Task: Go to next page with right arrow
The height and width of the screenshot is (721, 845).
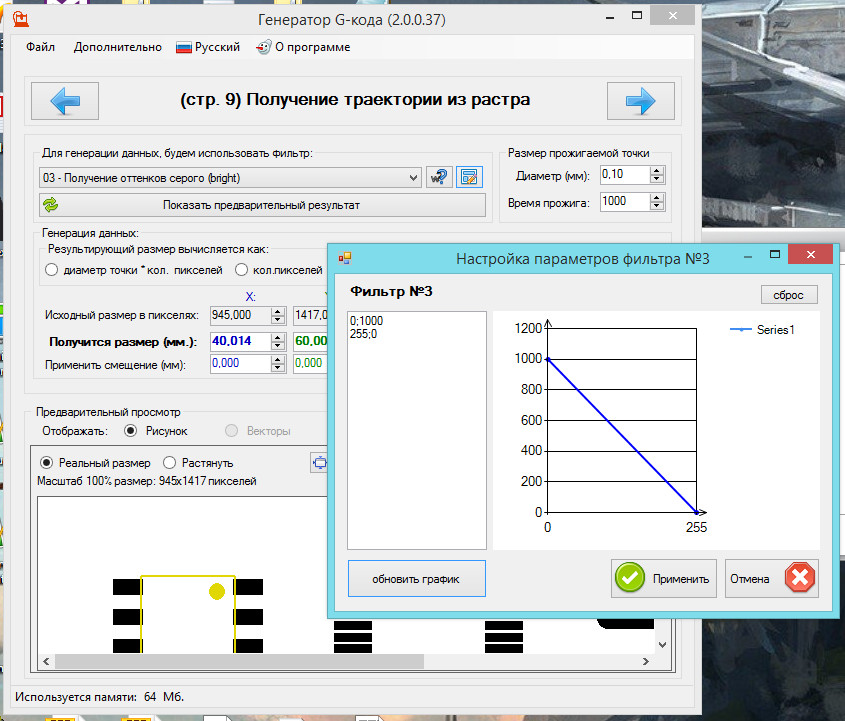Action: pos(640,101)
